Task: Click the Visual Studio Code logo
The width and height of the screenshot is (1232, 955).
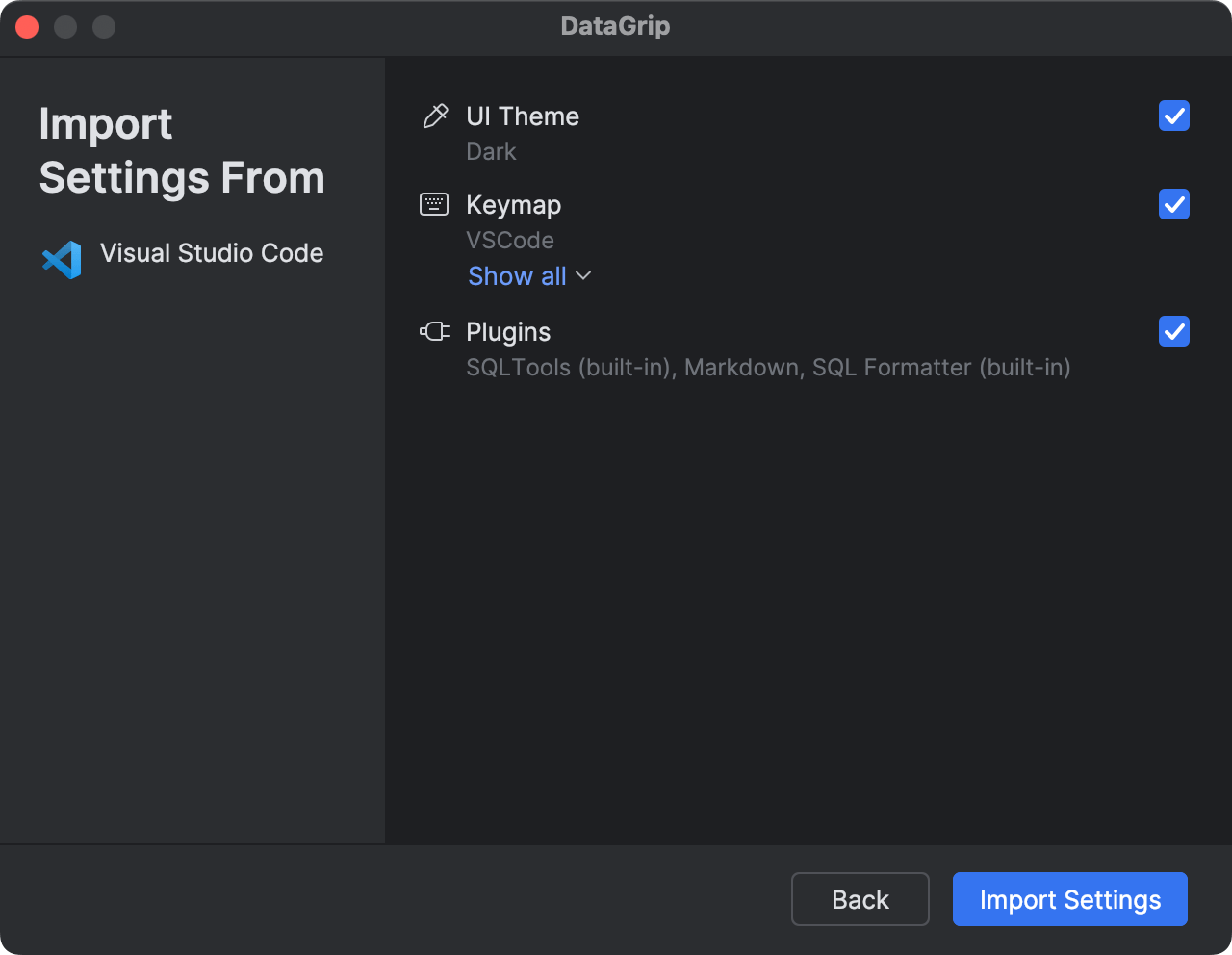Action: point(61,258)
